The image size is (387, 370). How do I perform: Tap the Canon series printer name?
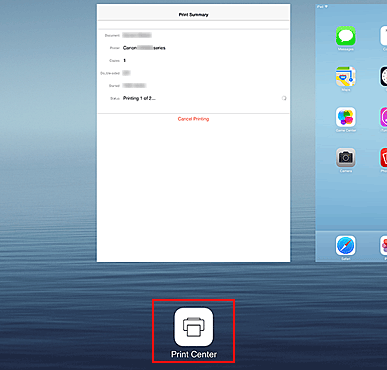point(144,48)
